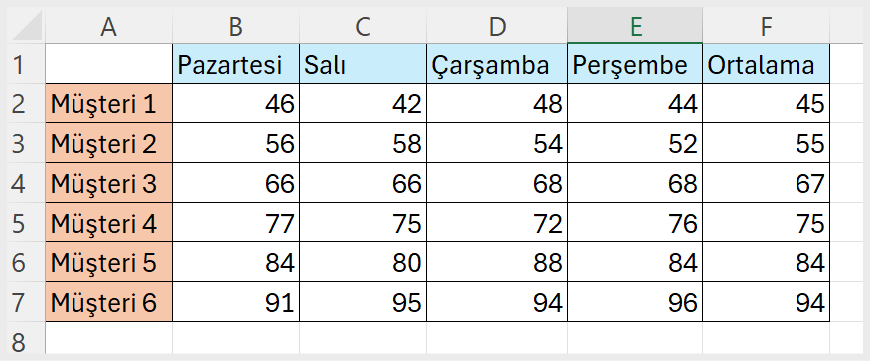Select the Müşteri 1 cell

[109, 104]
